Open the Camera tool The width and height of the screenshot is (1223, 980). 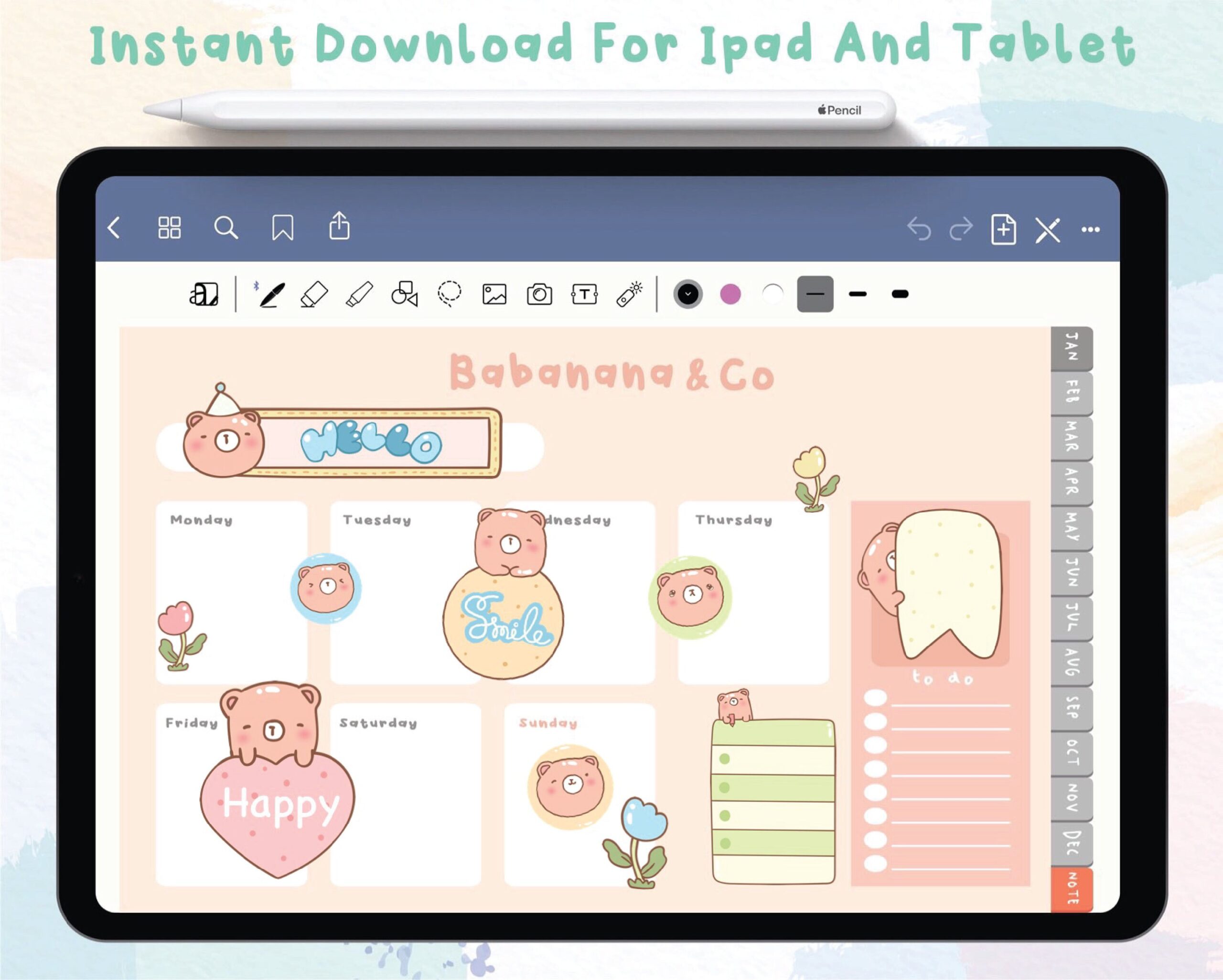tap(540, 293)
